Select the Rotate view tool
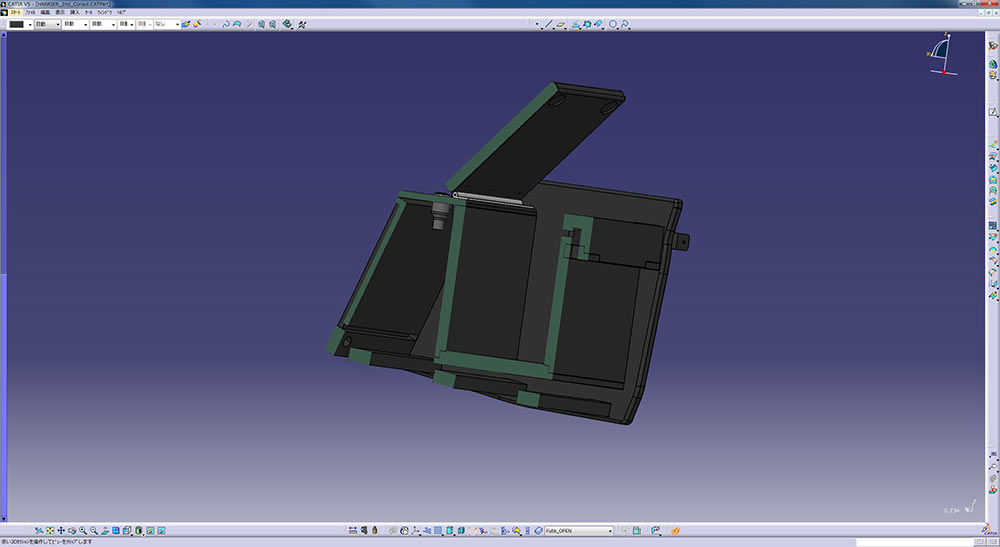The width and height of the screenshot is (1000, 547). pos(72,530)
